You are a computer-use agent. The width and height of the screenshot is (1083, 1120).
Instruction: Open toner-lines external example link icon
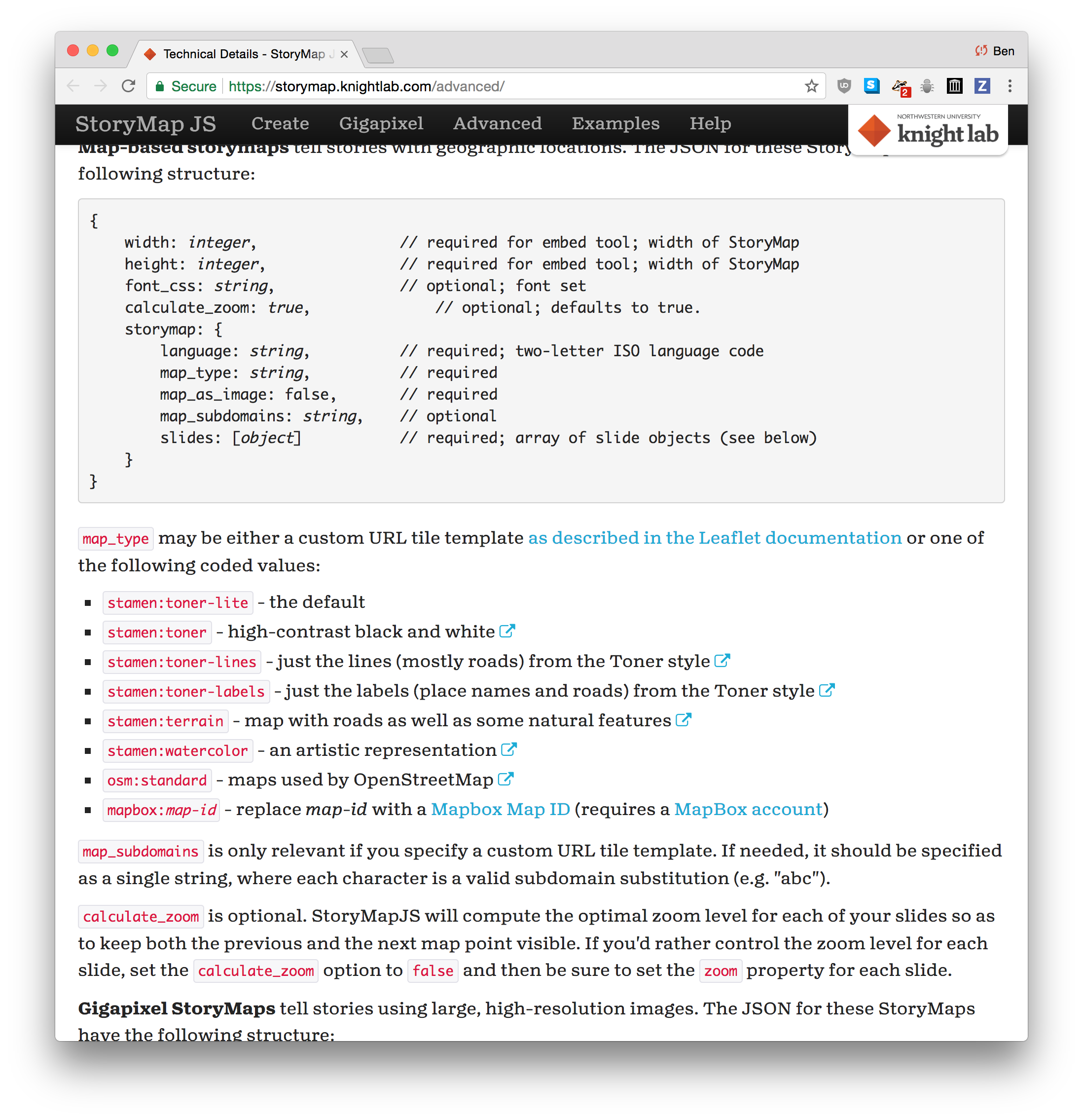point(722,661)
